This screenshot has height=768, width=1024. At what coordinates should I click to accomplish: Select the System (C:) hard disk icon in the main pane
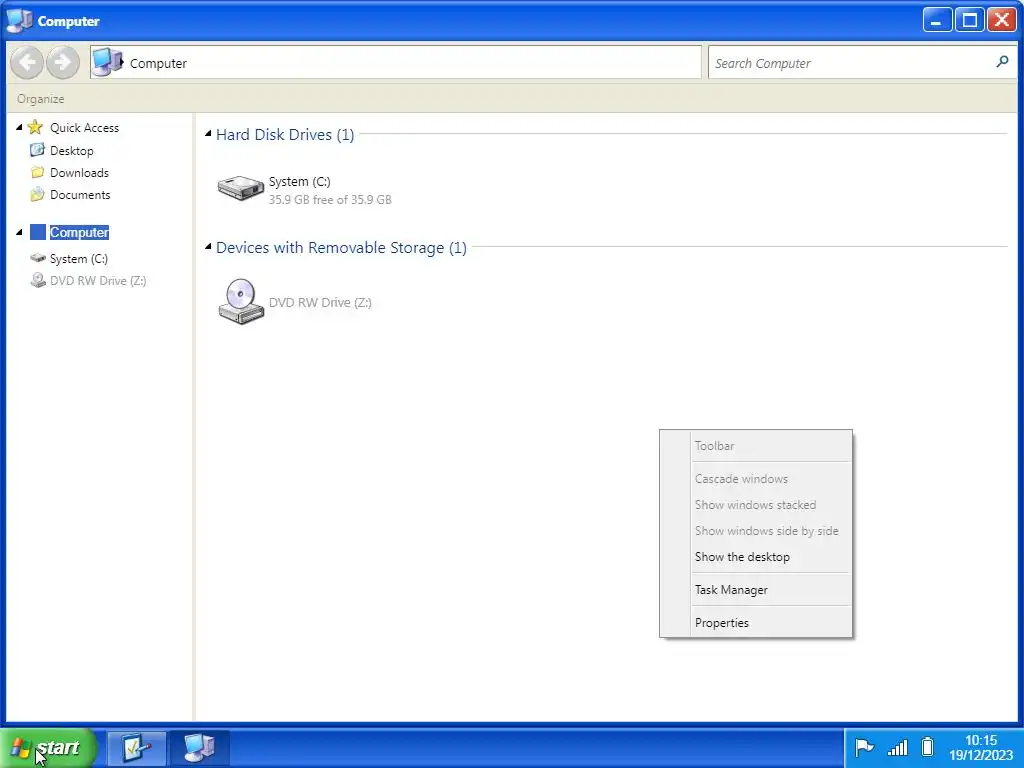pyautogui.click(x=240, y=189)
